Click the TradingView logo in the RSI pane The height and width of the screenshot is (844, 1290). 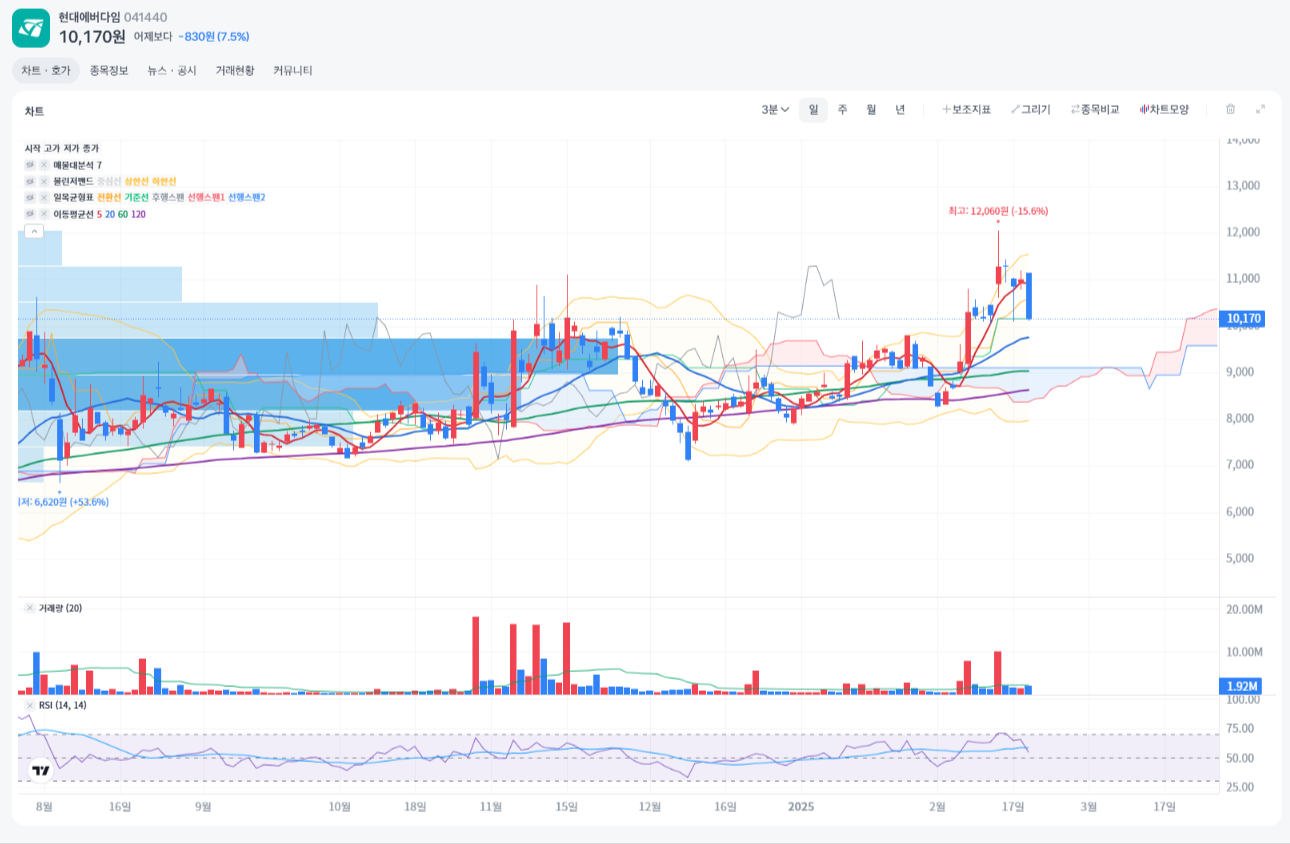click(x=41, y=771)
